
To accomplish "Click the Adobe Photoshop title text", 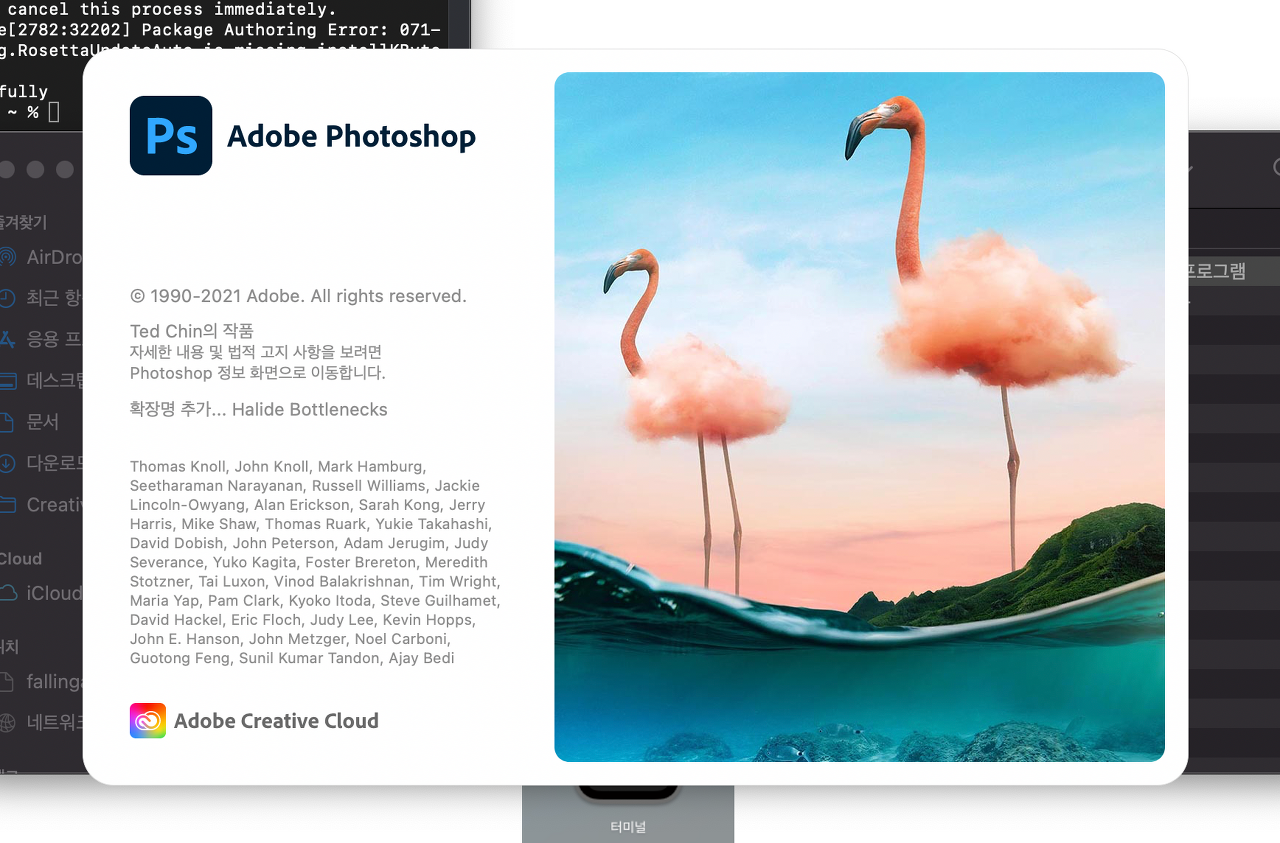I will (351, 137).
